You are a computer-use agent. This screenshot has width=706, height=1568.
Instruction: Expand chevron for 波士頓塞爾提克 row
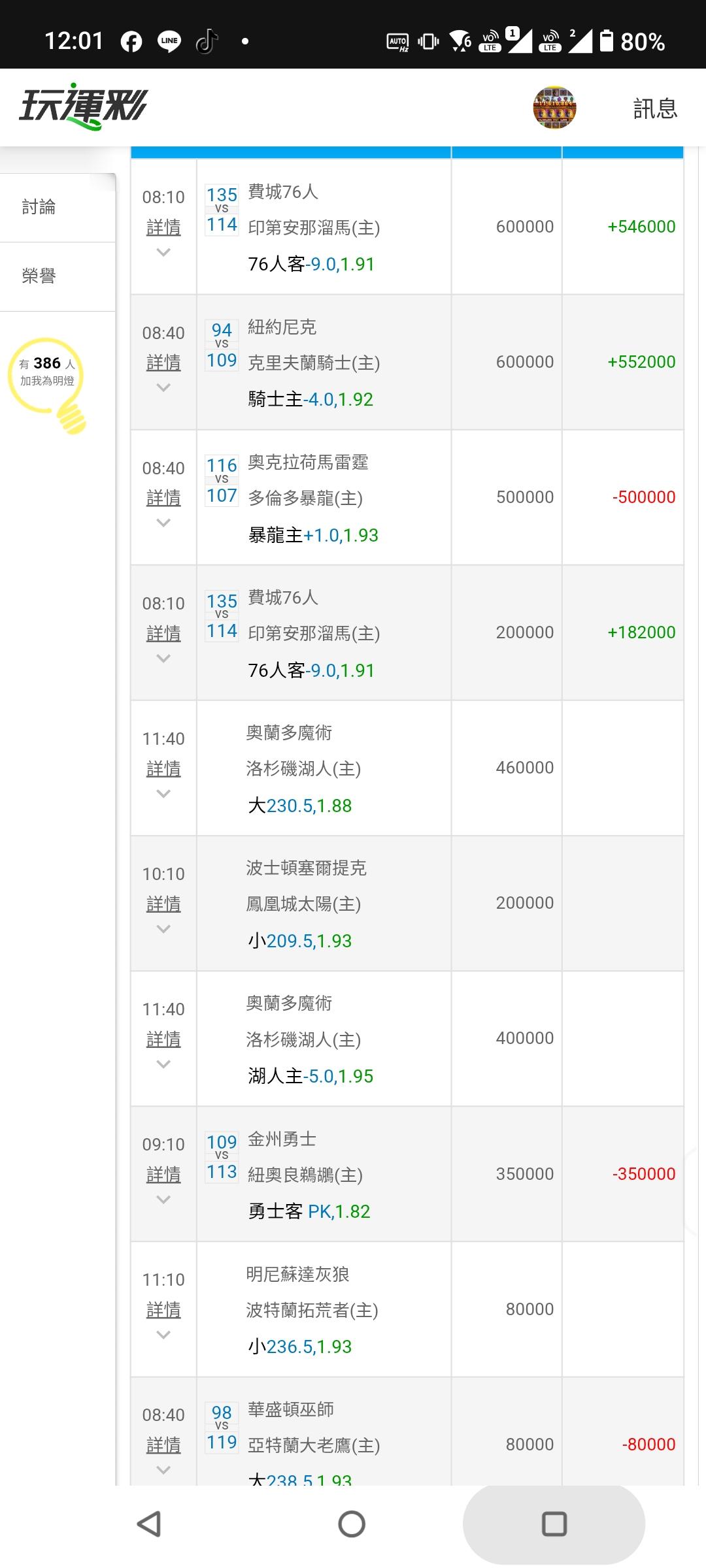pyautogui.click(x=163, y=929)
